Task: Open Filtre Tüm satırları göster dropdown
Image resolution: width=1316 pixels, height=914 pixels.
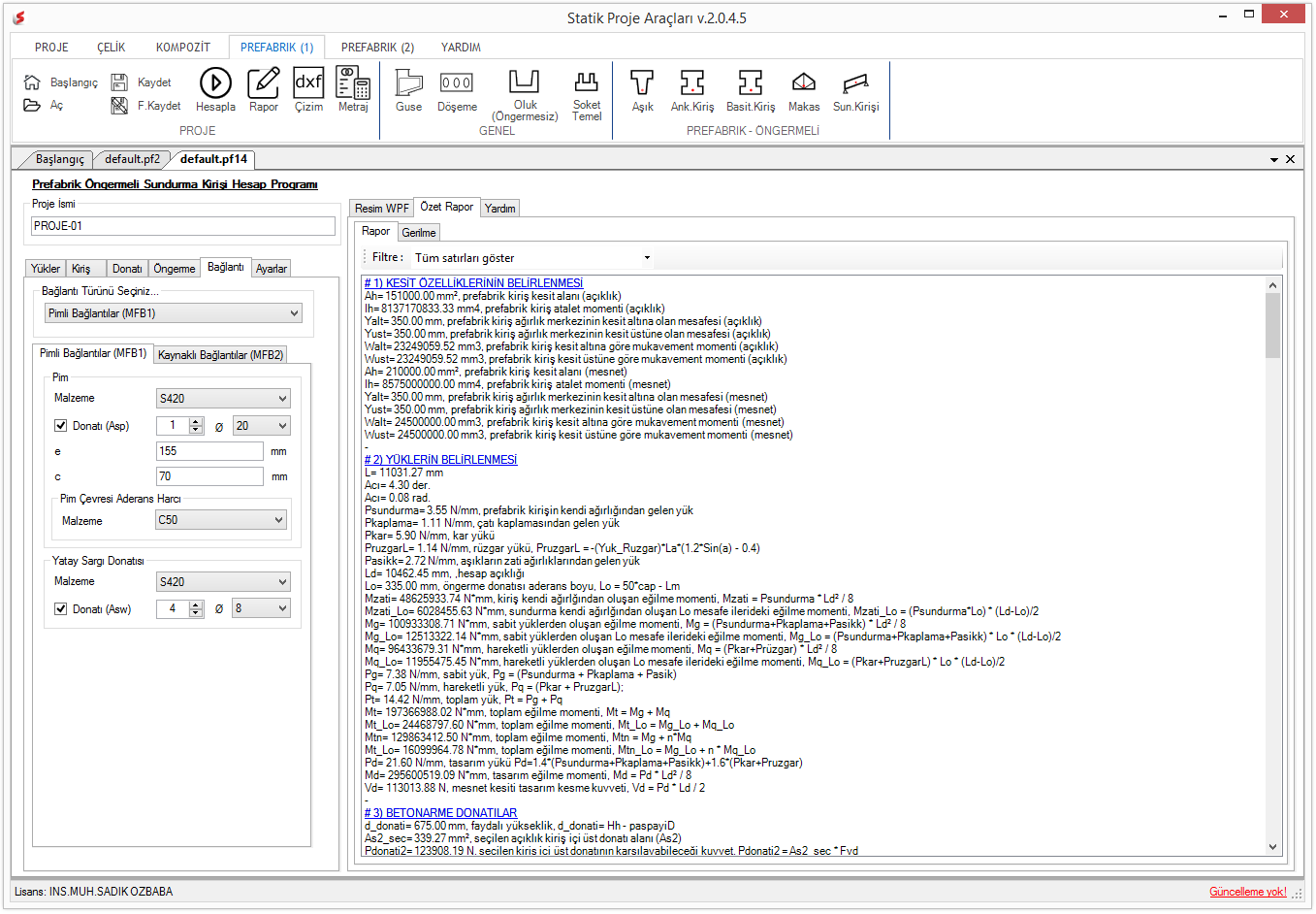Action: 532,258
